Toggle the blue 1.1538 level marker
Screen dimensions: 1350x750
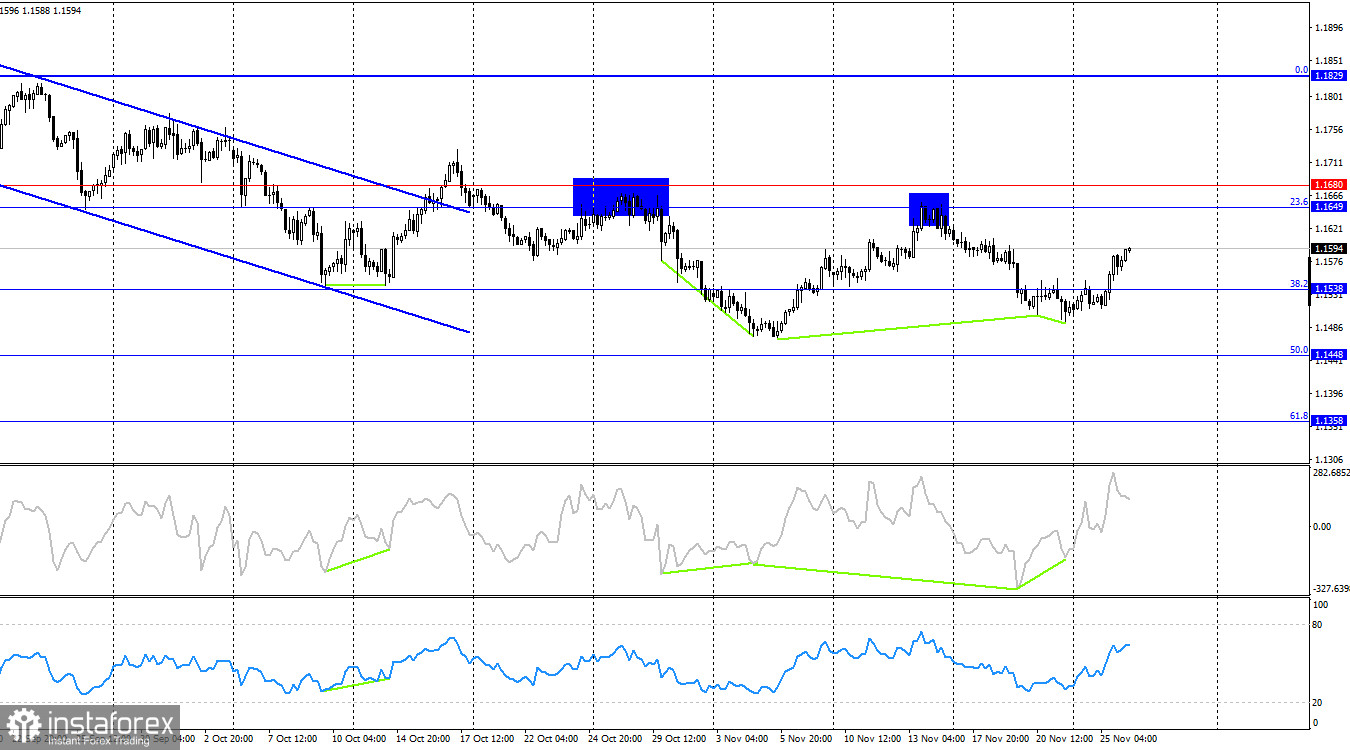click(x=1328, y=287)
